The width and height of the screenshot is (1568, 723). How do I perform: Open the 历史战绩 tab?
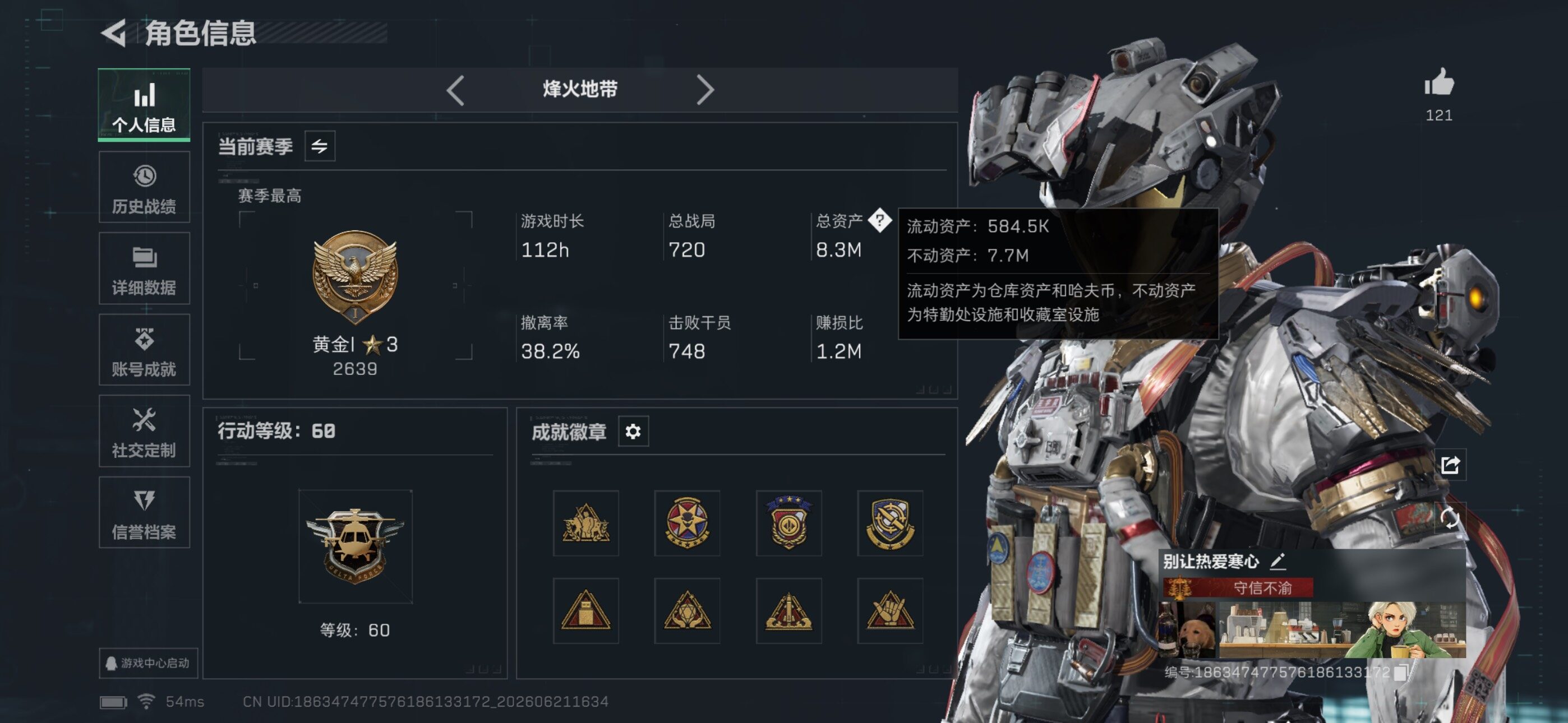[144, 187]
